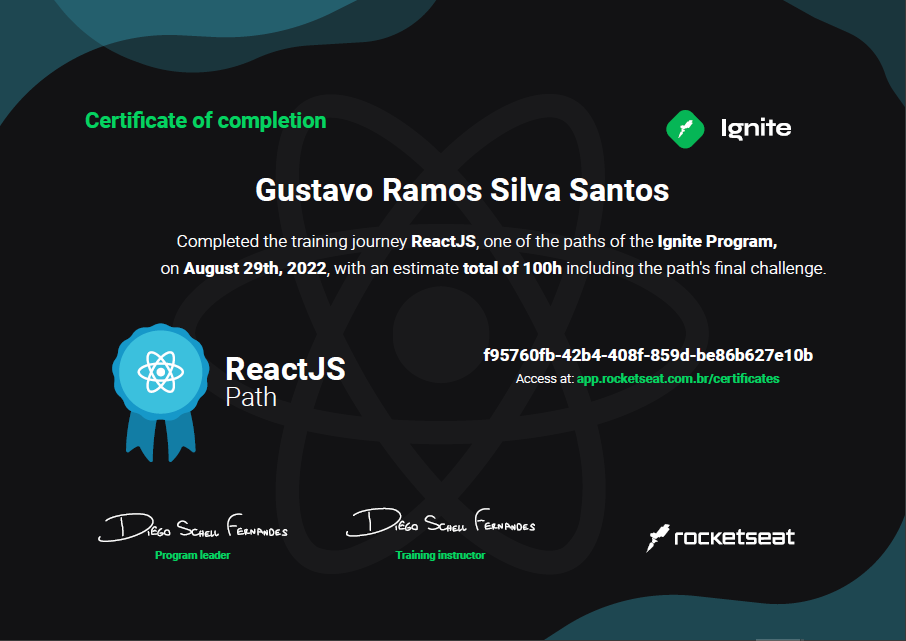
Task: Click the white Rocketseat rocket icon
Action: point(658,538)
